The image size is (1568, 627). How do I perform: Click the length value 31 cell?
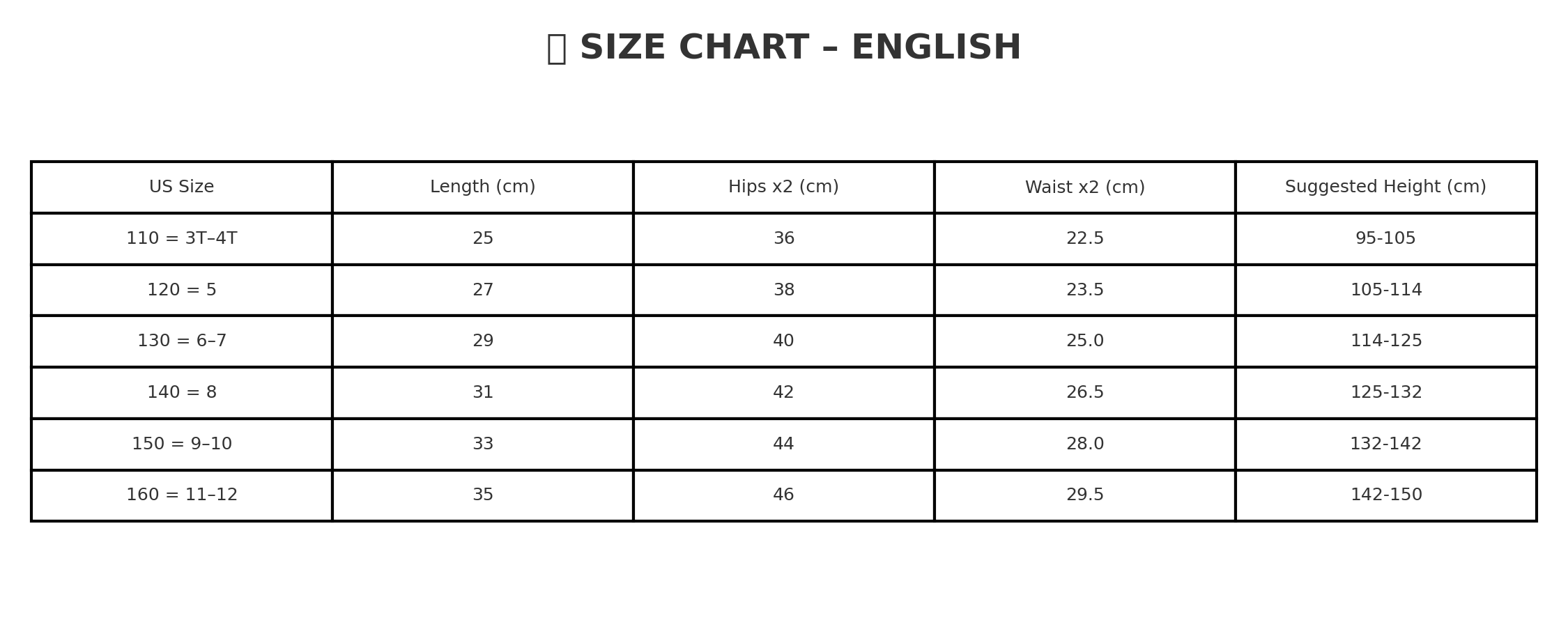pyautogui.click(x=483, y=393)
